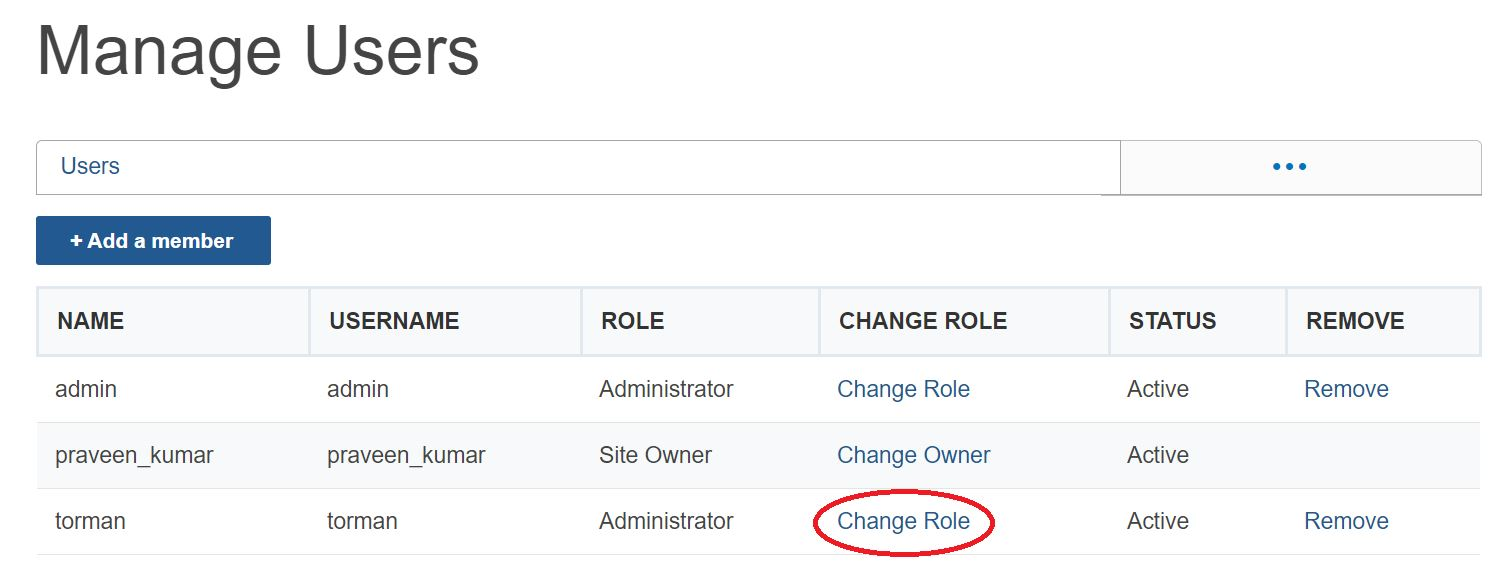This screenshot has height=573, width=1502.
Task: Select praveen_kumar in the Name column
Action: [x=134, y=455]
